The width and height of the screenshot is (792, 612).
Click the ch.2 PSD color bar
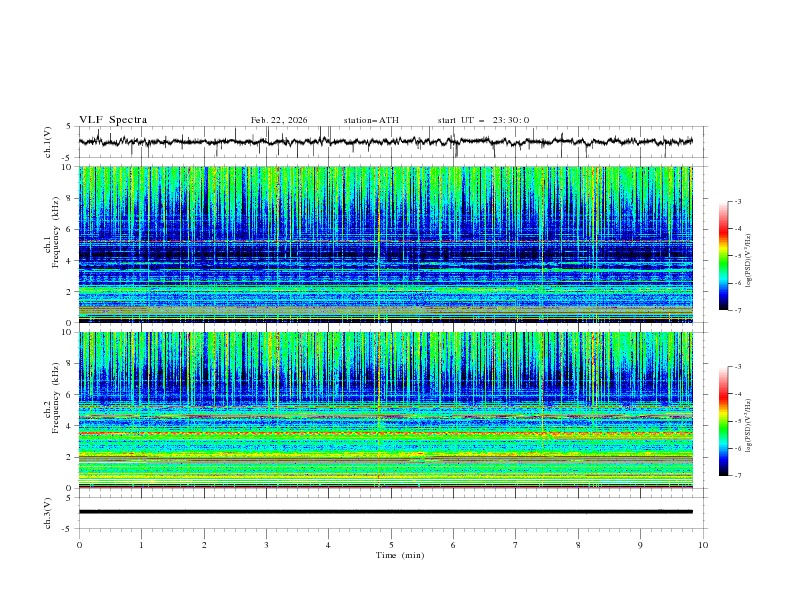[724, 421]
